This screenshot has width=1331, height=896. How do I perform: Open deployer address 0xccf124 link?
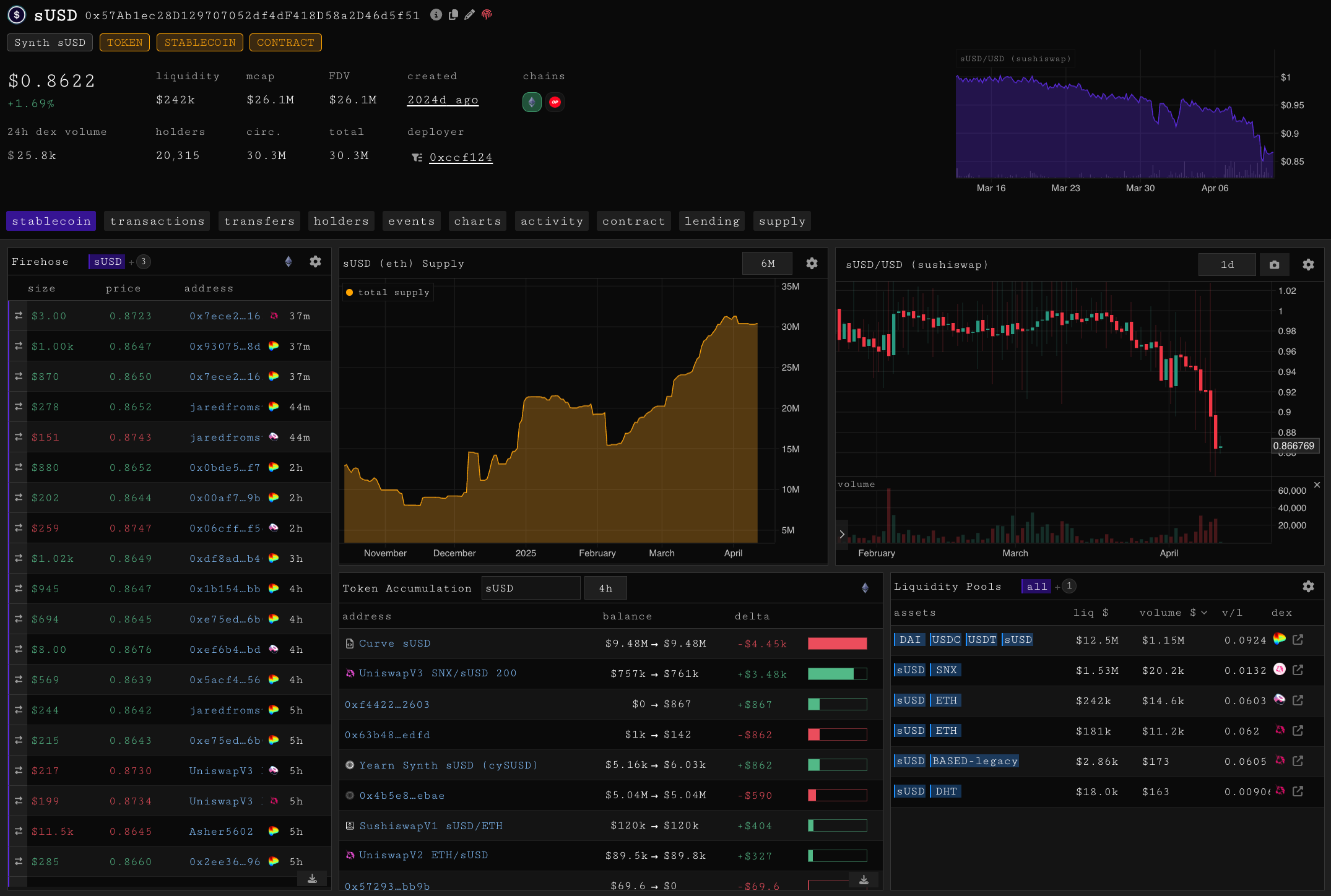(x=461, y=158)
